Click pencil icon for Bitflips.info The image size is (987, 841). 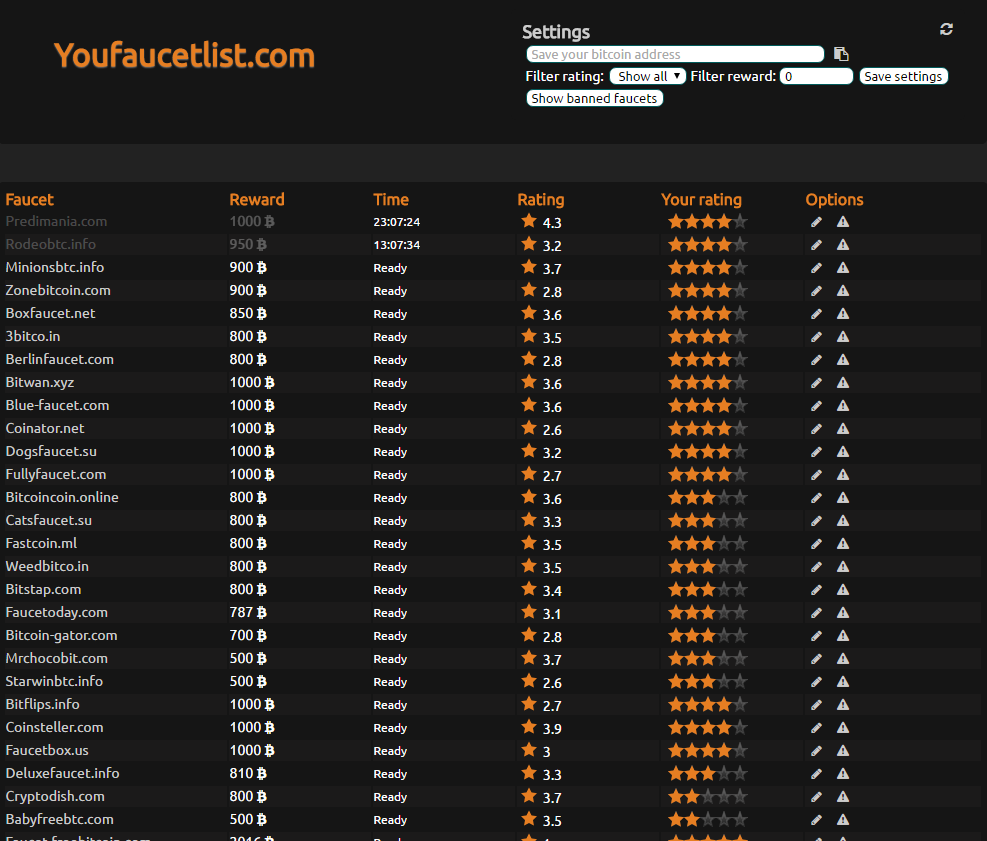816,704
